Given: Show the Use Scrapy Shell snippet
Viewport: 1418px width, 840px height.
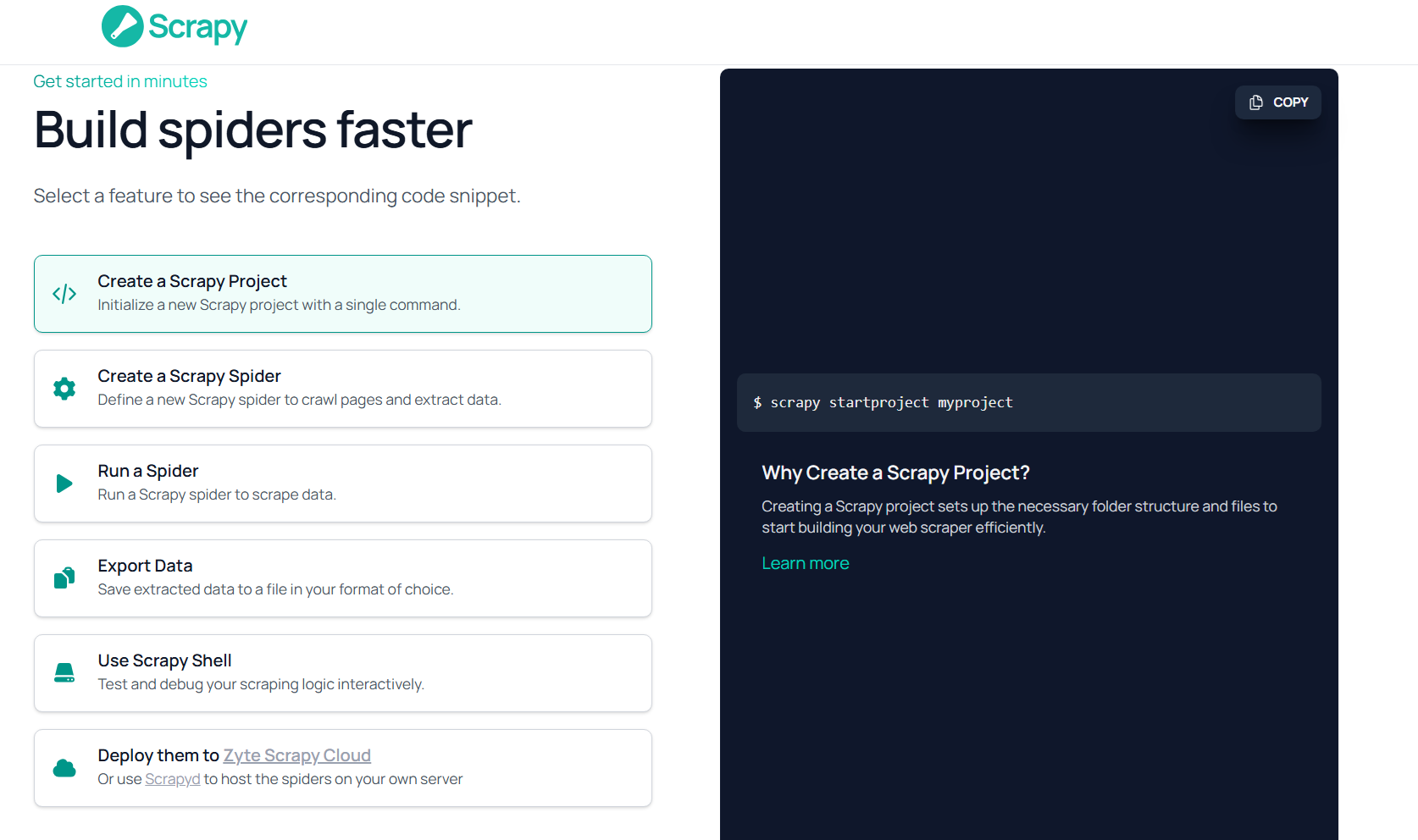Looking at the screenshot, I should pos(342,673).
